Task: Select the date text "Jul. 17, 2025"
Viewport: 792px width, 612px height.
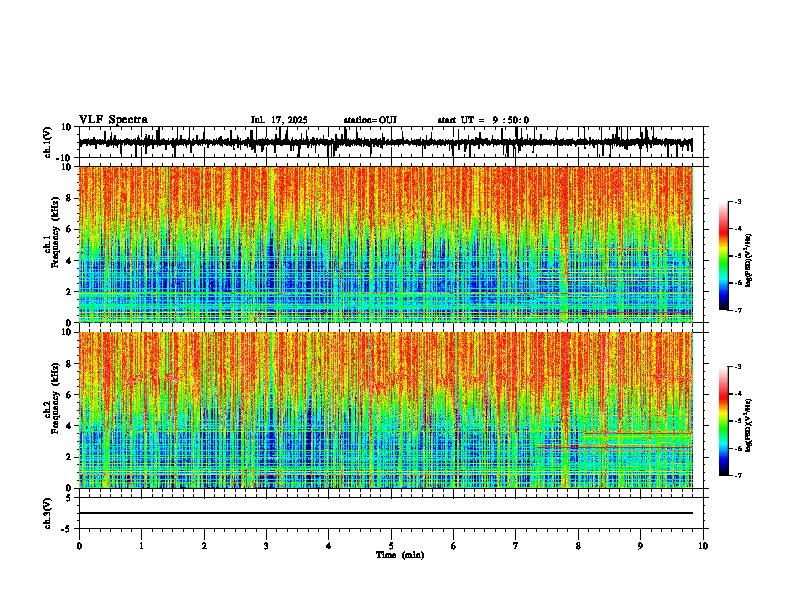Action: click(x=279, y=120)
